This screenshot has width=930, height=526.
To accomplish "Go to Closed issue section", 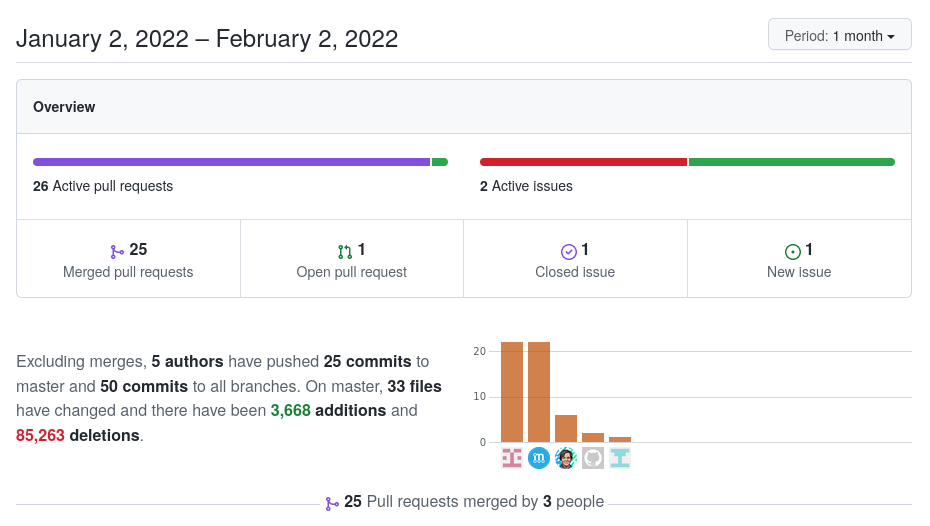I will coord(575,272).
